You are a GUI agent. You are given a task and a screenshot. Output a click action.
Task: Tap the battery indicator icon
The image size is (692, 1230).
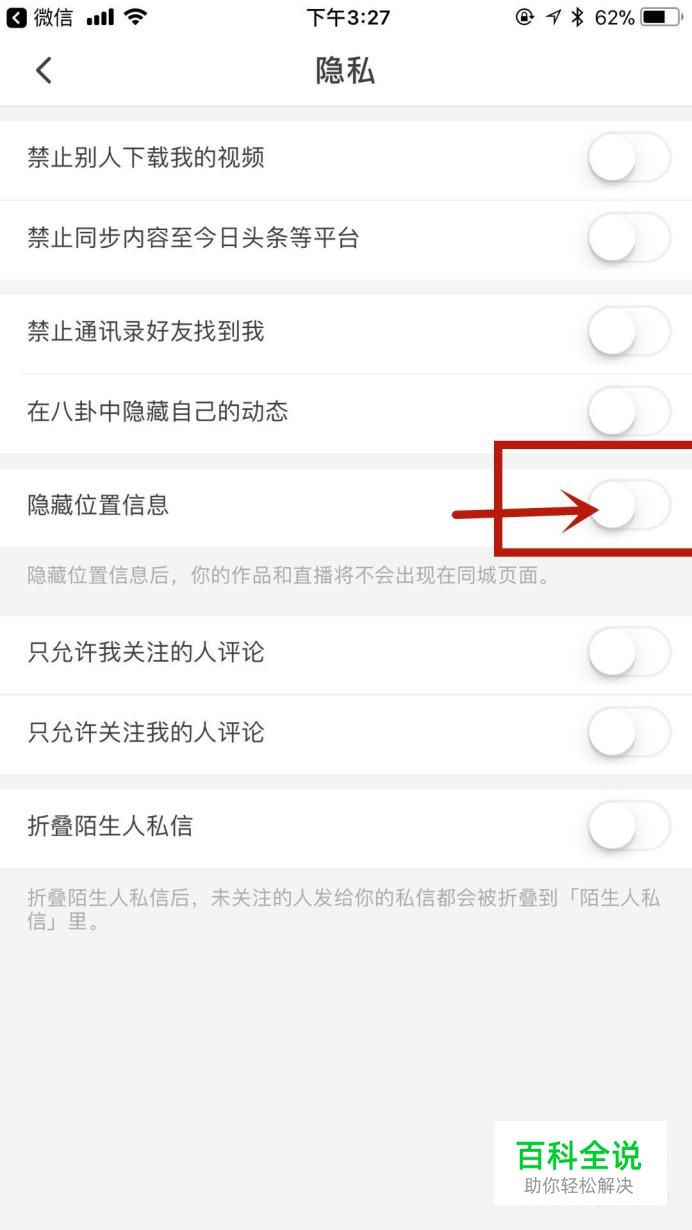[662, 17]
